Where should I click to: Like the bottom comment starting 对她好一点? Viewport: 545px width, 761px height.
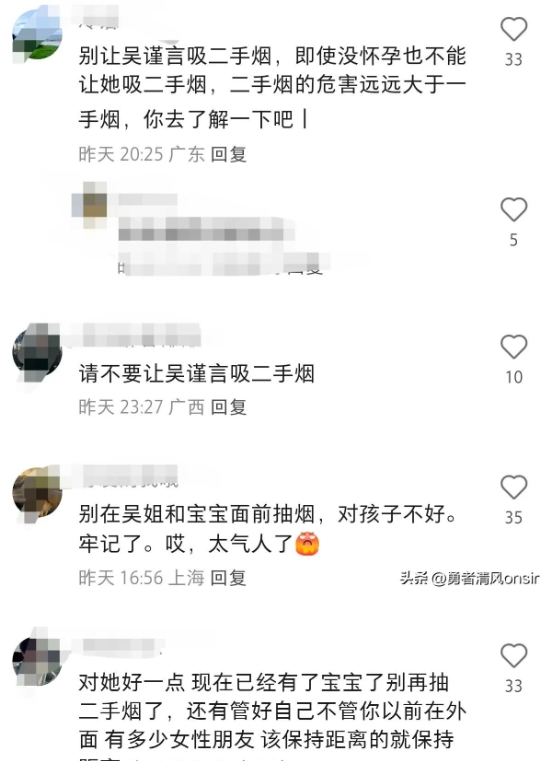tap(513, 656)
